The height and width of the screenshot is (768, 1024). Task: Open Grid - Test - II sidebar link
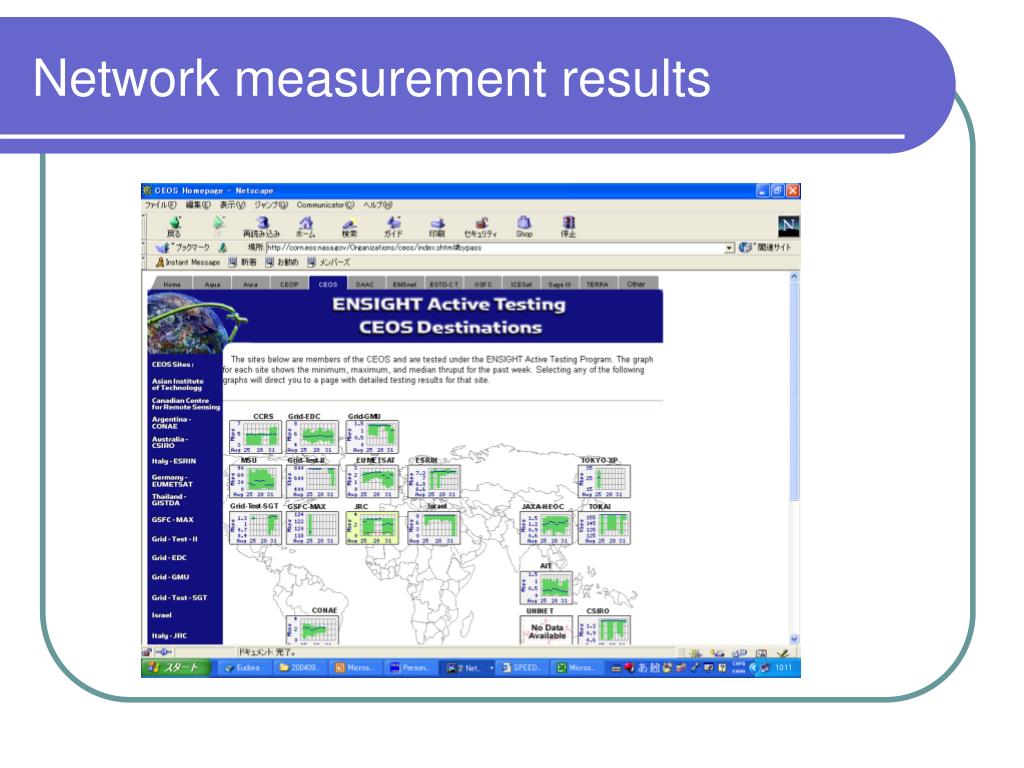[x=174, y=539]
